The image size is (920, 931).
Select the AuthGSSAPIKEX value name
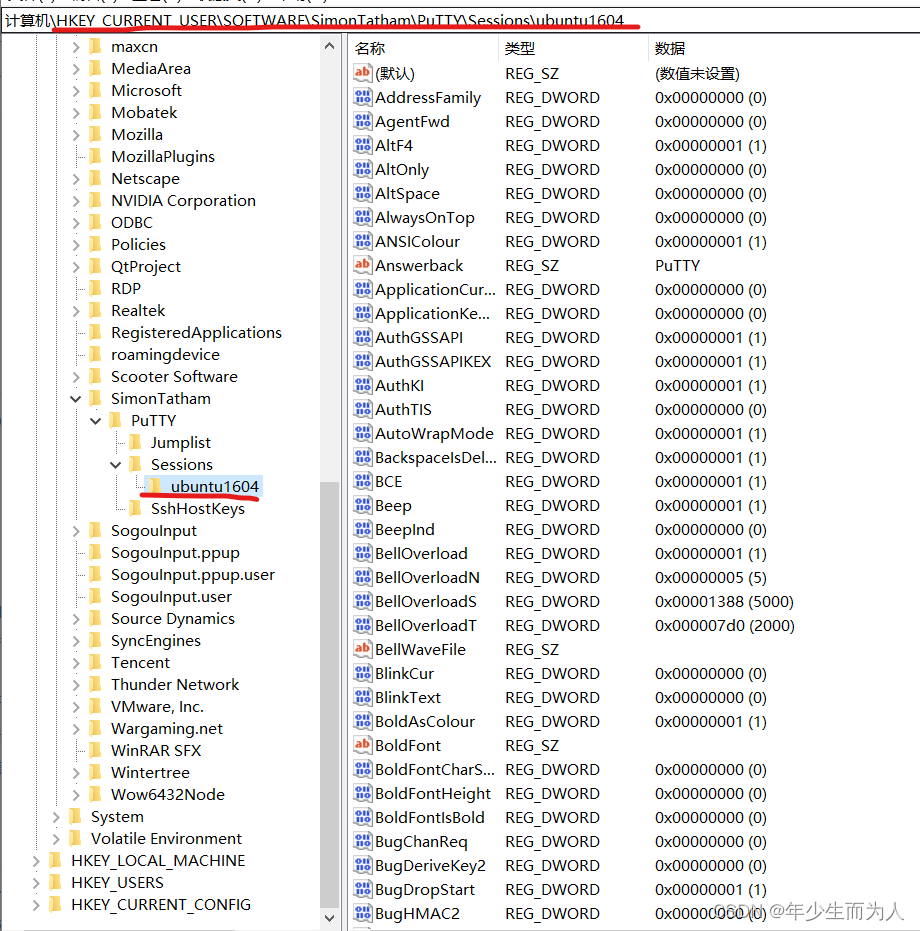coord(433,362)
